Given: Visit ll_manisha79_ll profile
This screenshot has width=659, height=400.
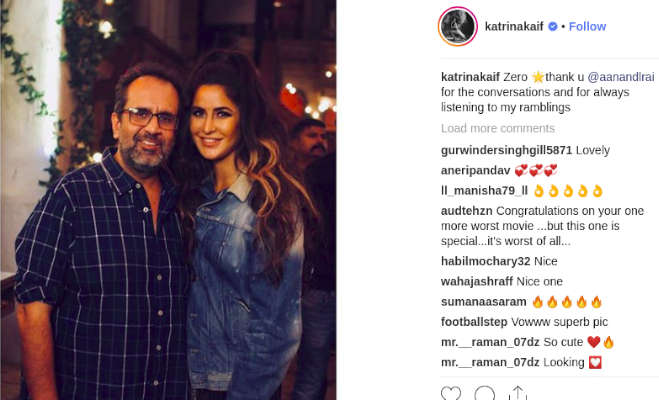Looking at the screenshot, I should [x=484, y=190].
